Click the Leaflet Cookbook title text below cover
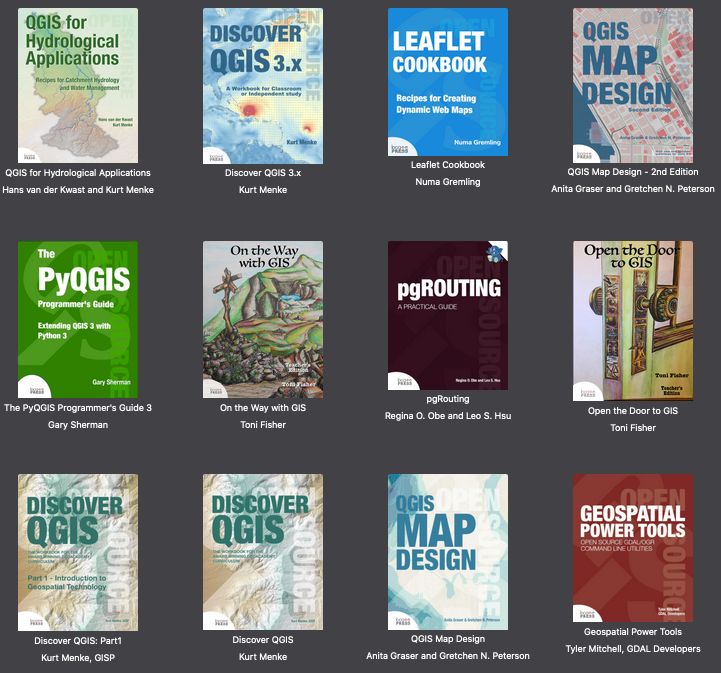 click(x=448, y=165)
